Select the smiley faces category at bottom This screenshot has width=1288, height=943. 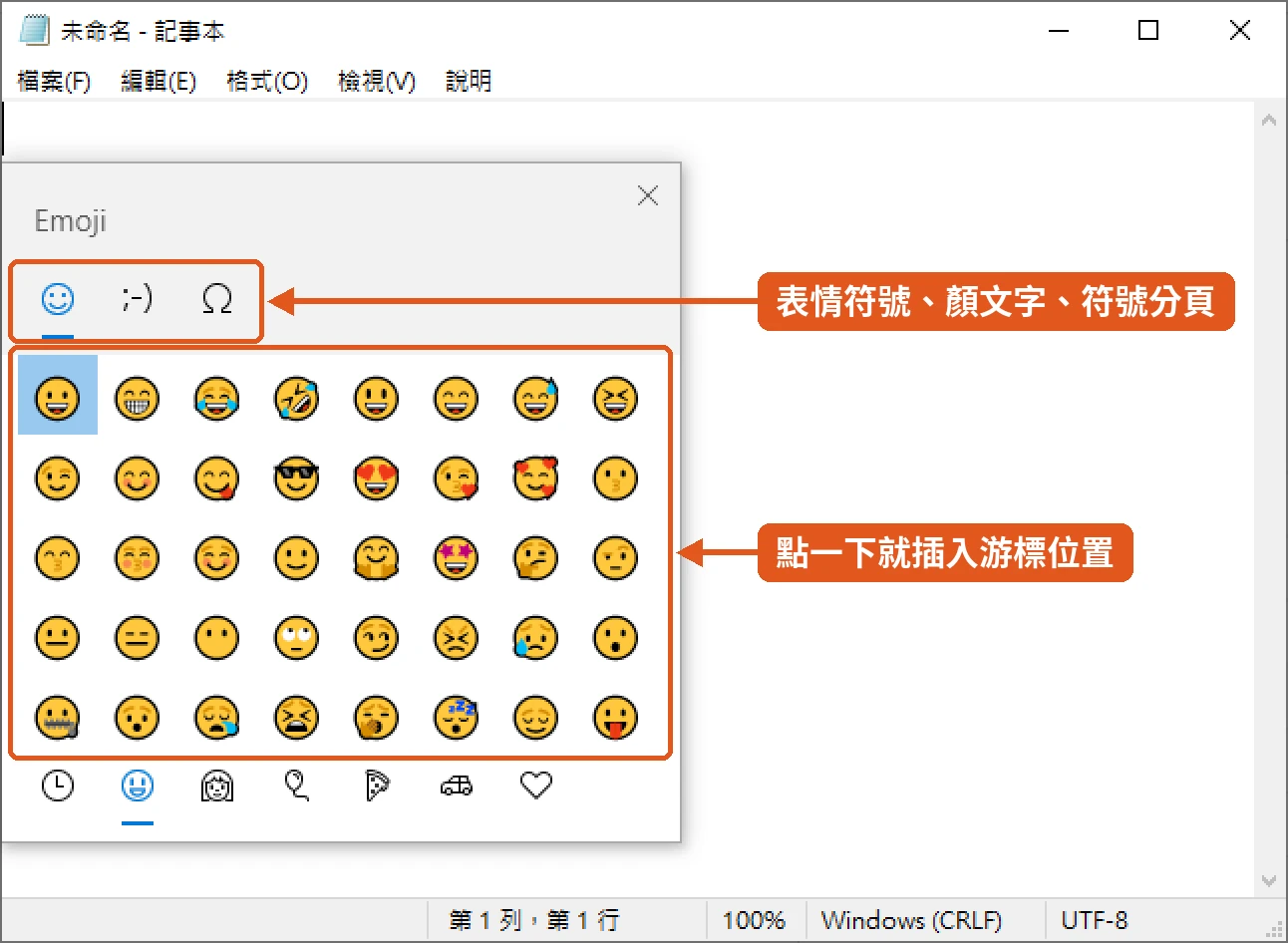pyautogui.click(x=138, y=786)
